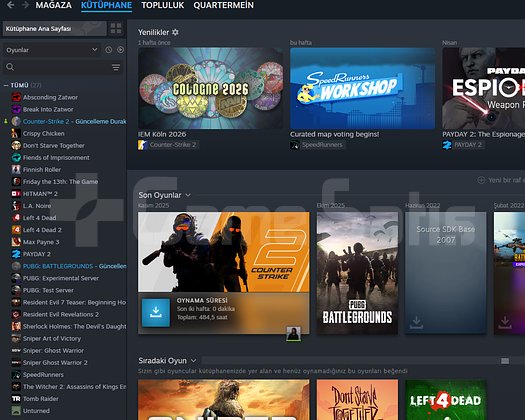
Task: Open the KÜTÜPHANE tab
Action: tap(106, 5)
